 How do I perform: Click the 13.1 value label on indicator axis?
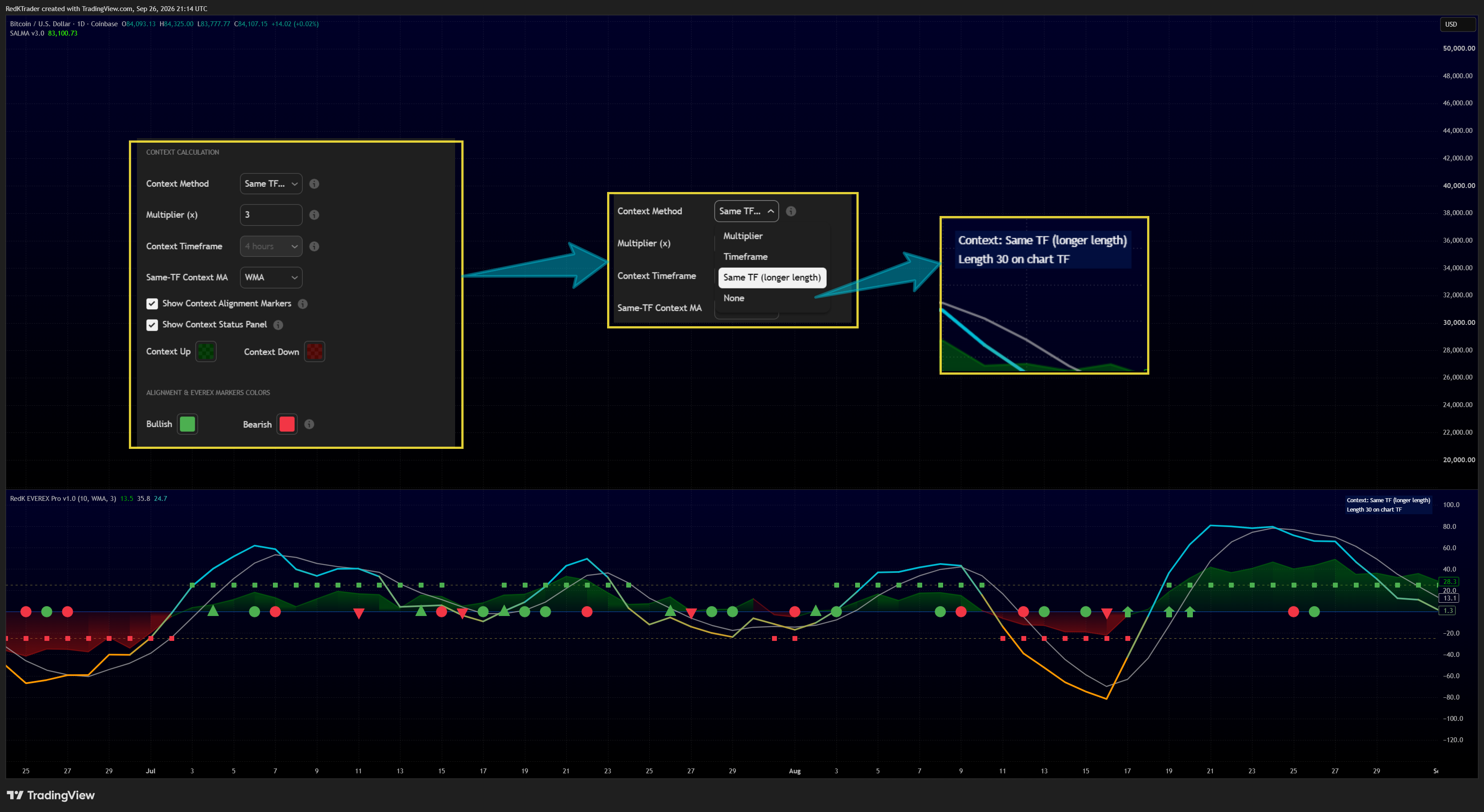pyautogui.click(x=1449, y=598)
